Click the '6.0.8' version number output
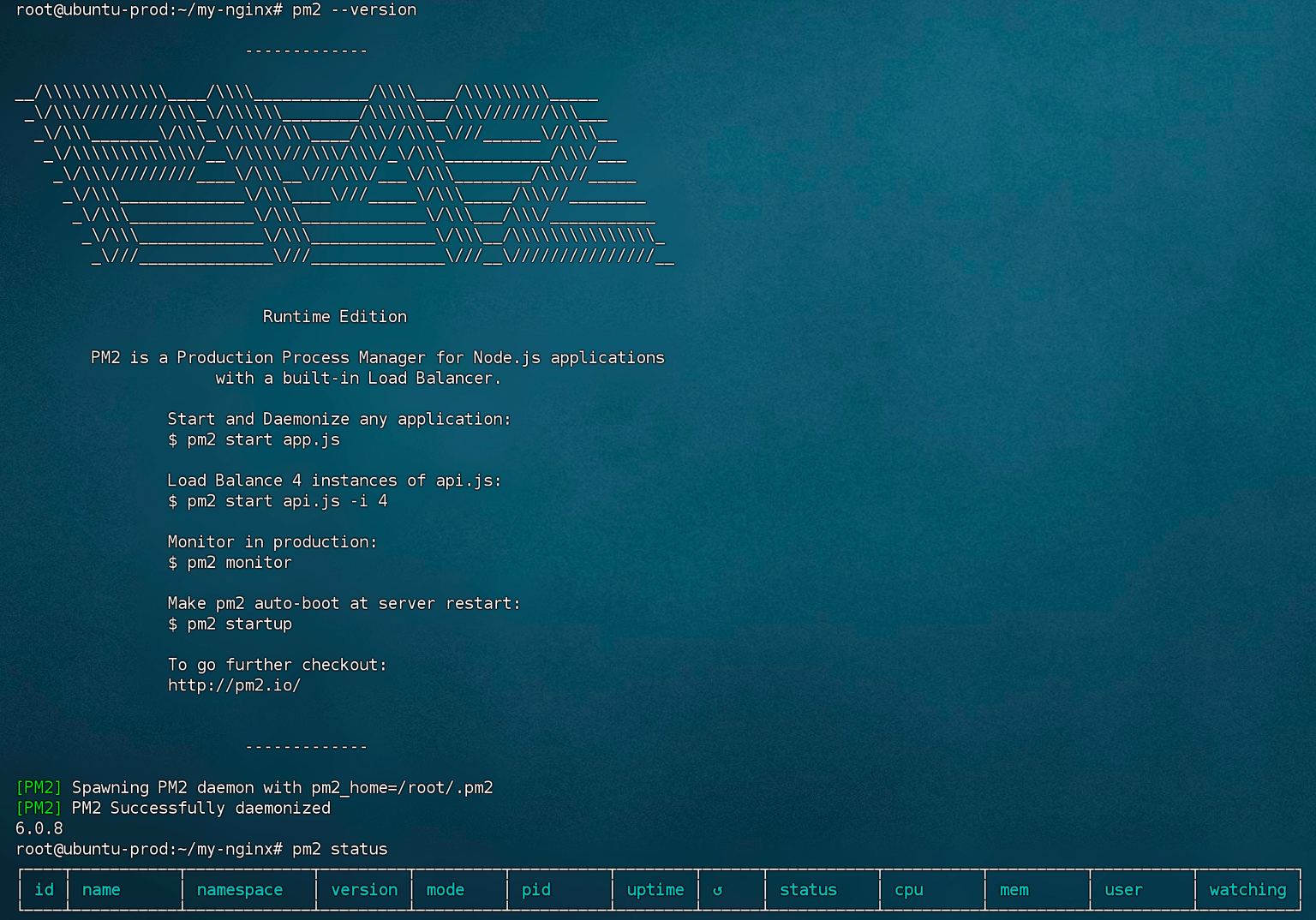The height and width of the screenshot is (920, 1316). (39, 828)
